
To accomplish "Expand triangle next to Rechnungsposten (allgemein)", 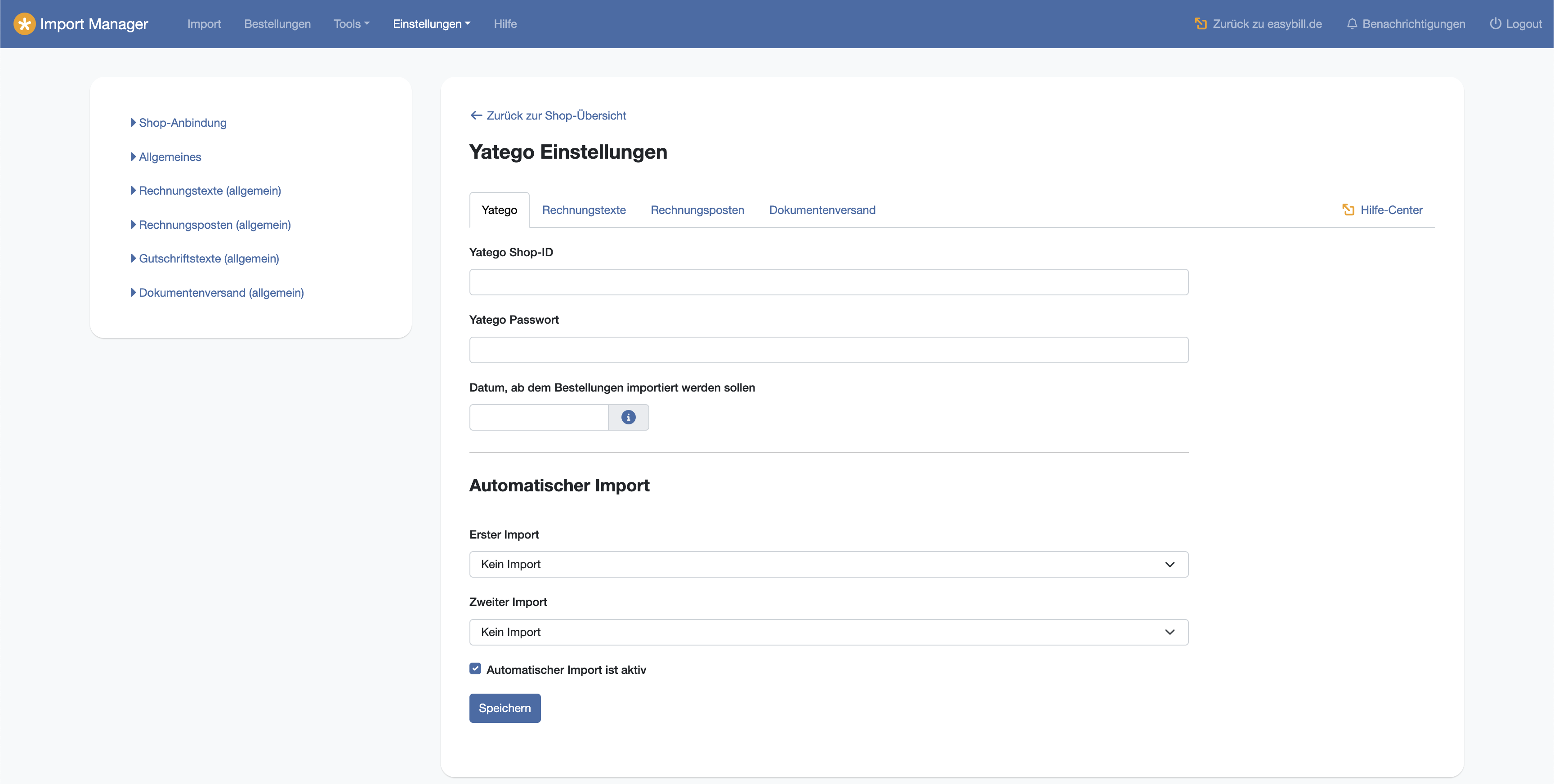I will pos(133,225).
